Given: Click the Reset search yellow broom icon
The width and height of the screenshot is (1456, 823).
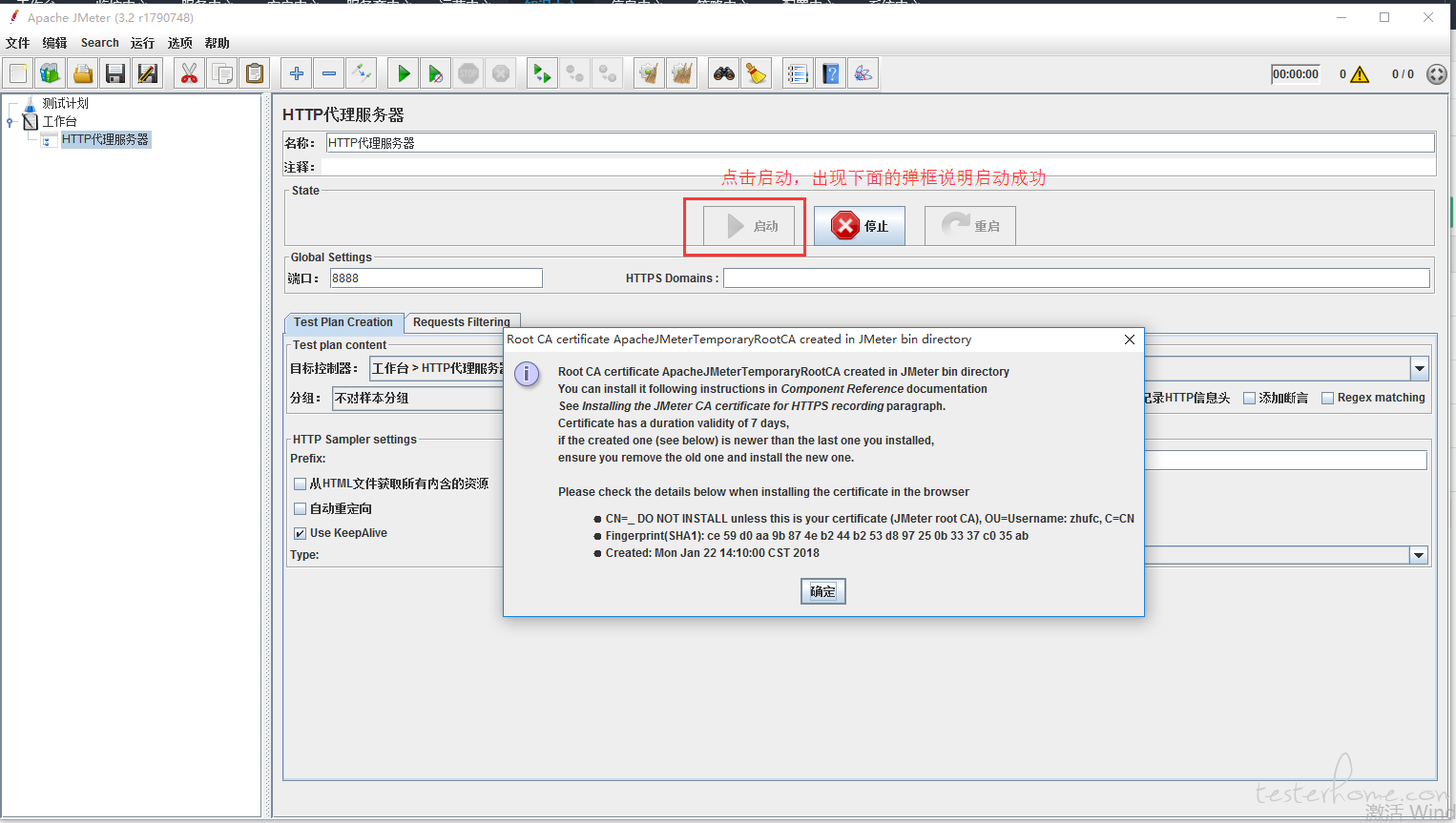Looking at the screenshot, I should coord(757,73).
